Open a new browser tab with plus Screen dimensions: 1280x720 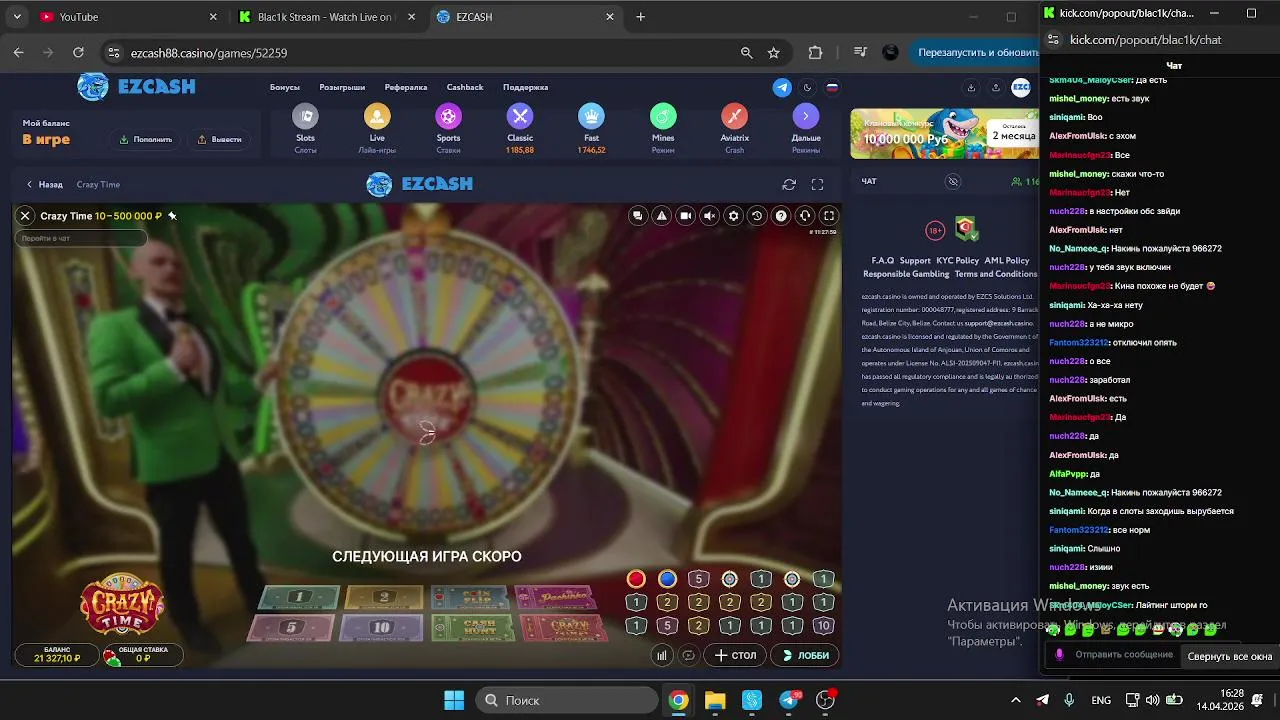641,17
